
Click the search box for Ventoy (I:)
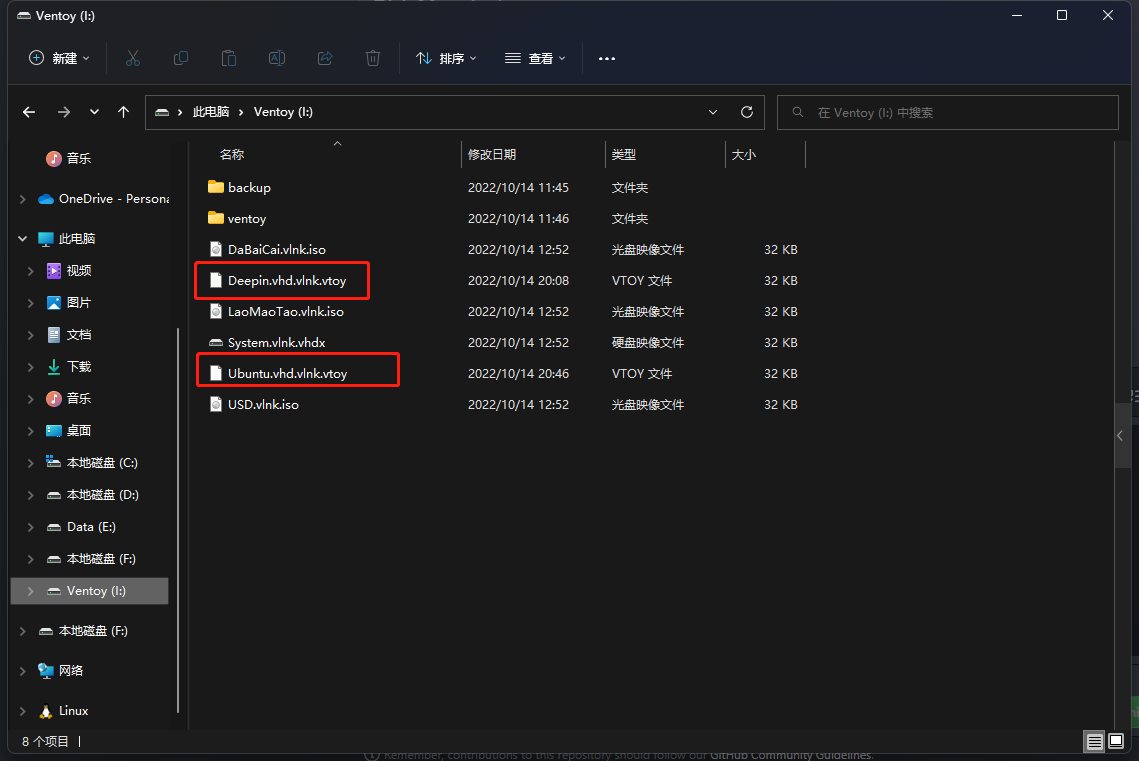947,113
